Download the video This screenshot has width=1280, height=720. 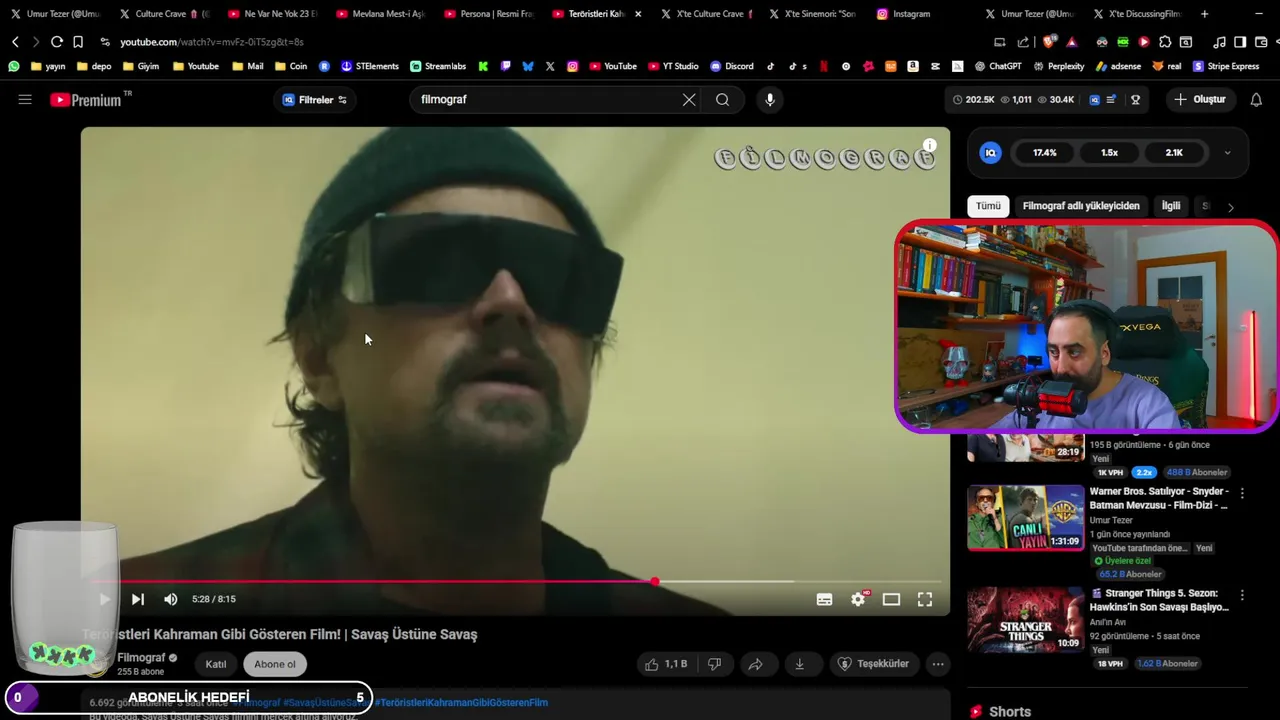pyautogui.click(x=800, y=664)
